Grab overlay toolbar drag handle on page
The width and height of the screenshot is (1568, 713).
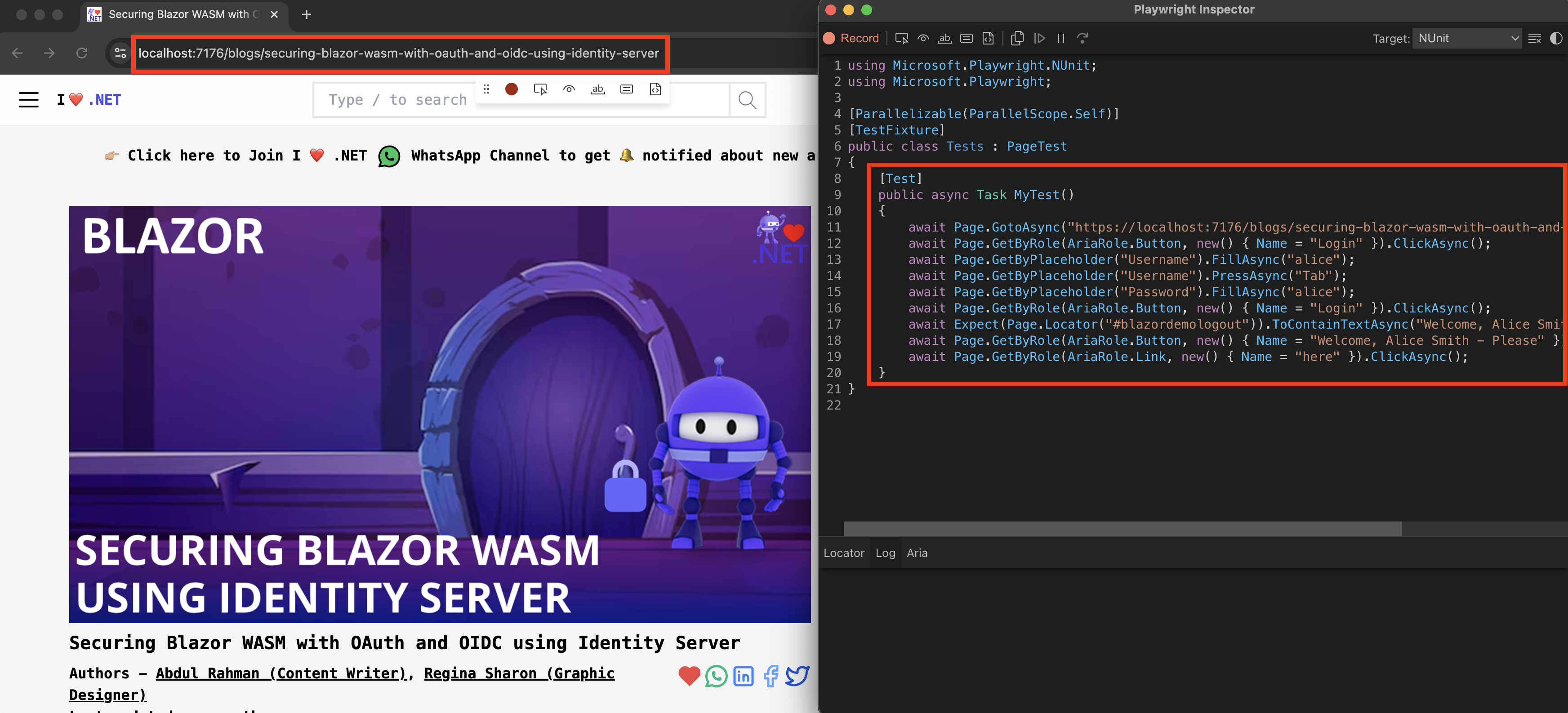coord(486,89)
